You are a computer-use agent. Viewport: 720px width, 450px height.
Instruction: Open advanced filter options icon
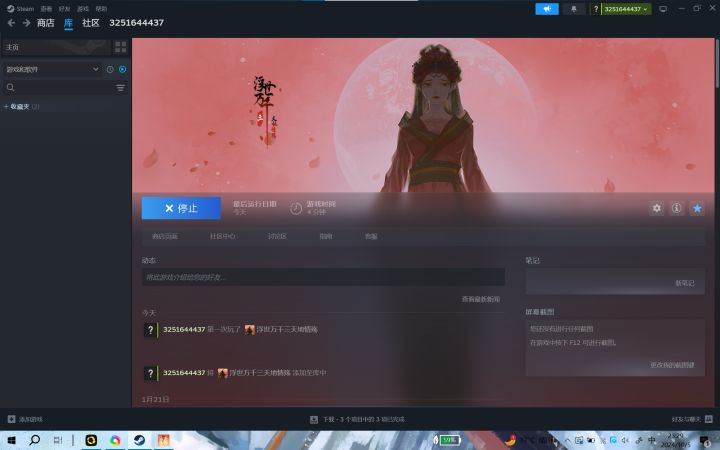pyautogui.click(x=120, y=88)
